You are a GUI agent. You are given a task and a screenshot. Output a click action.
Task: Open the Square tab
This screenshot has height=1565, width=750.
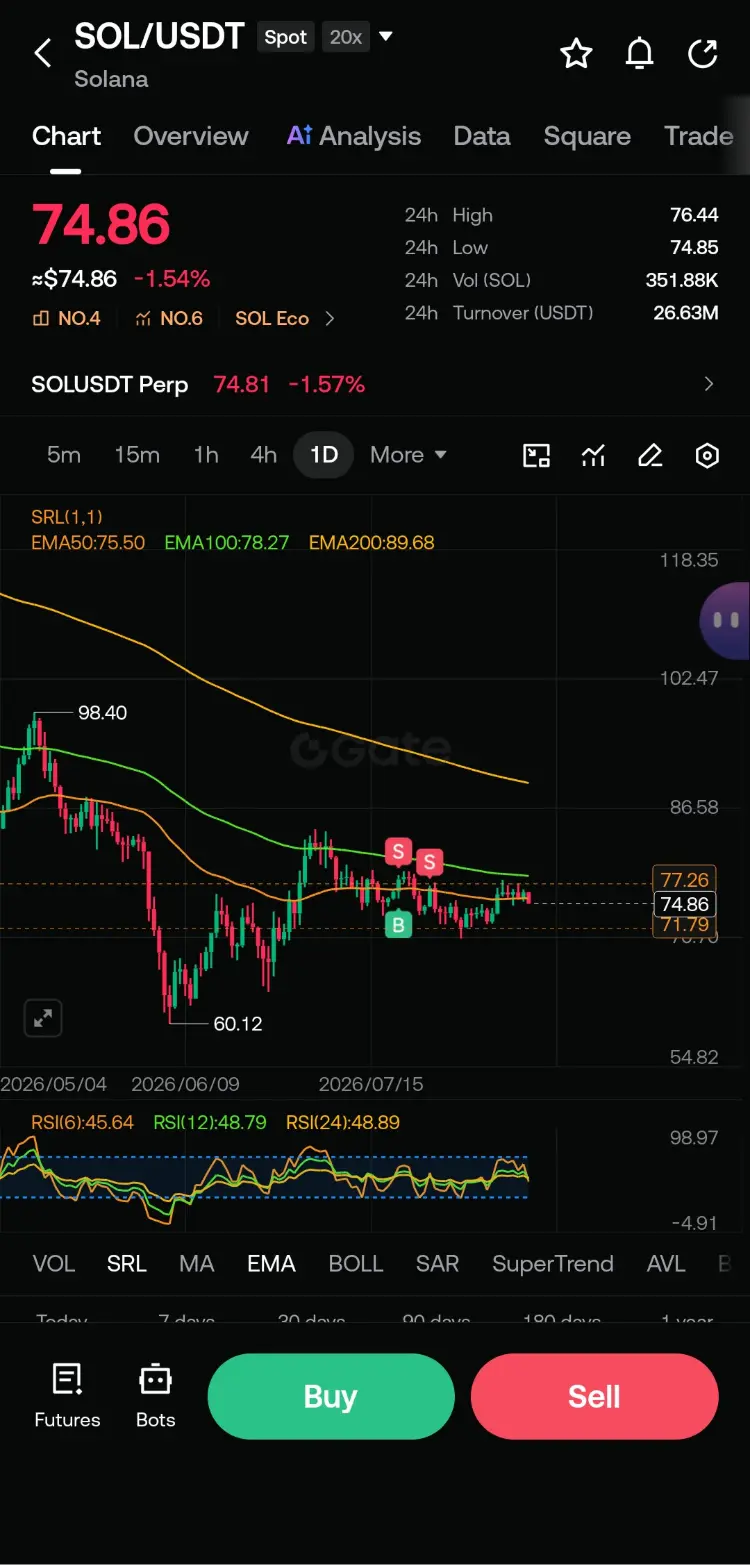pos(587,136)
